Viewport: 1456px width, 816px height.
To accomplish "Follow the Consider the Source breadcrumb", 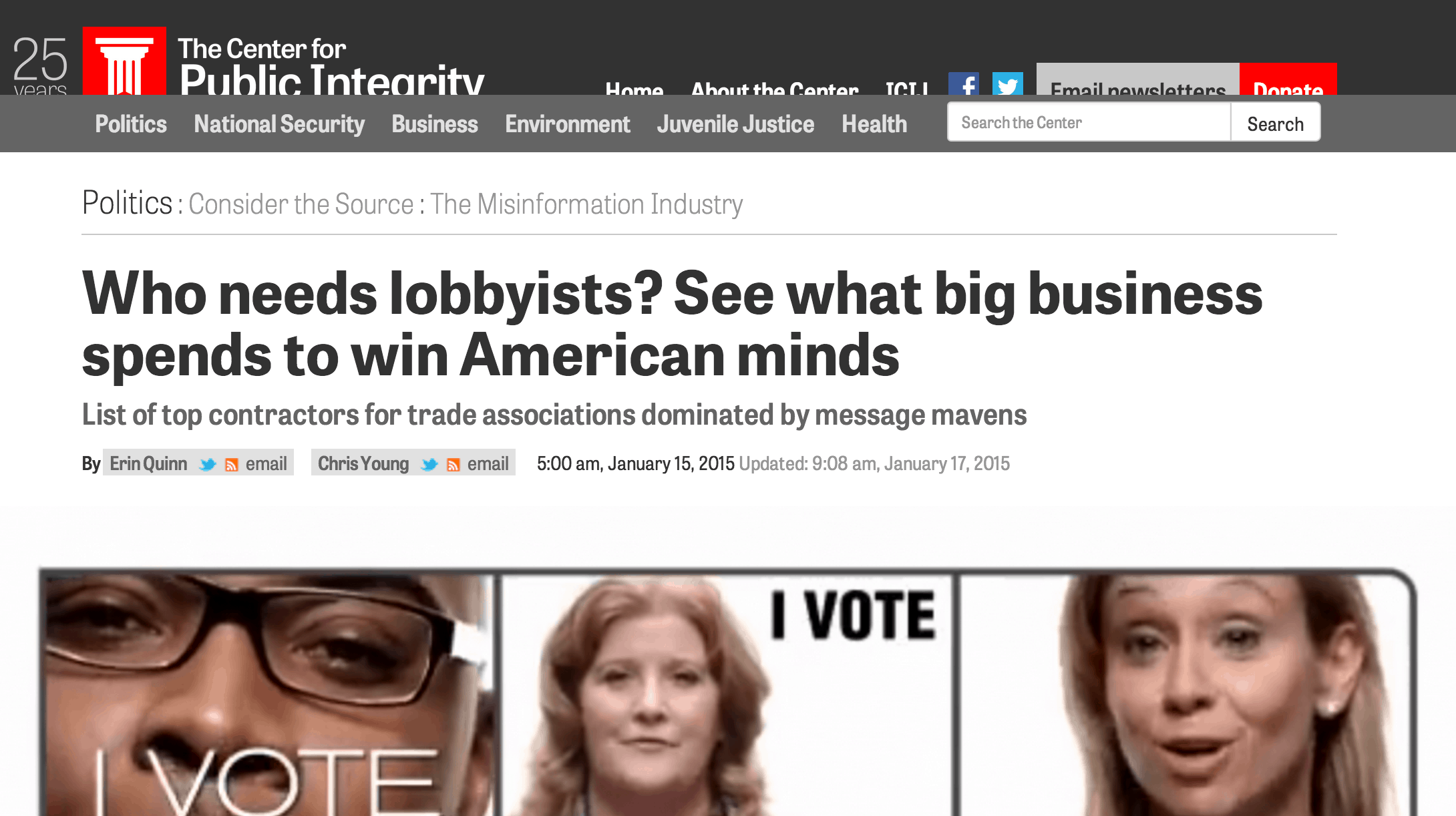I will point(301,204).
